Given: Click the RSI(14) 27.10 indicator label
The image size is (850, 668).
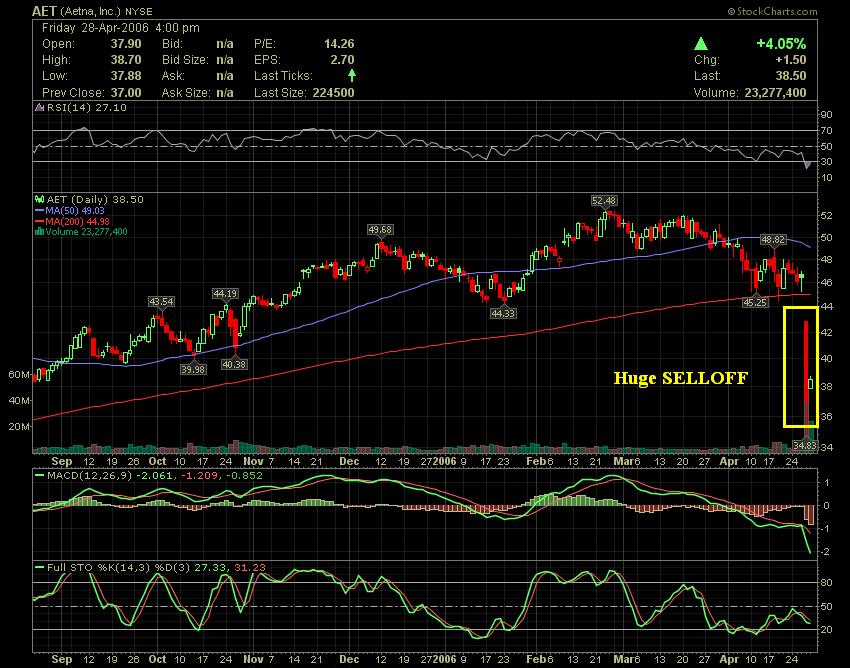Looking at the screenshot, I should [87, 107].
